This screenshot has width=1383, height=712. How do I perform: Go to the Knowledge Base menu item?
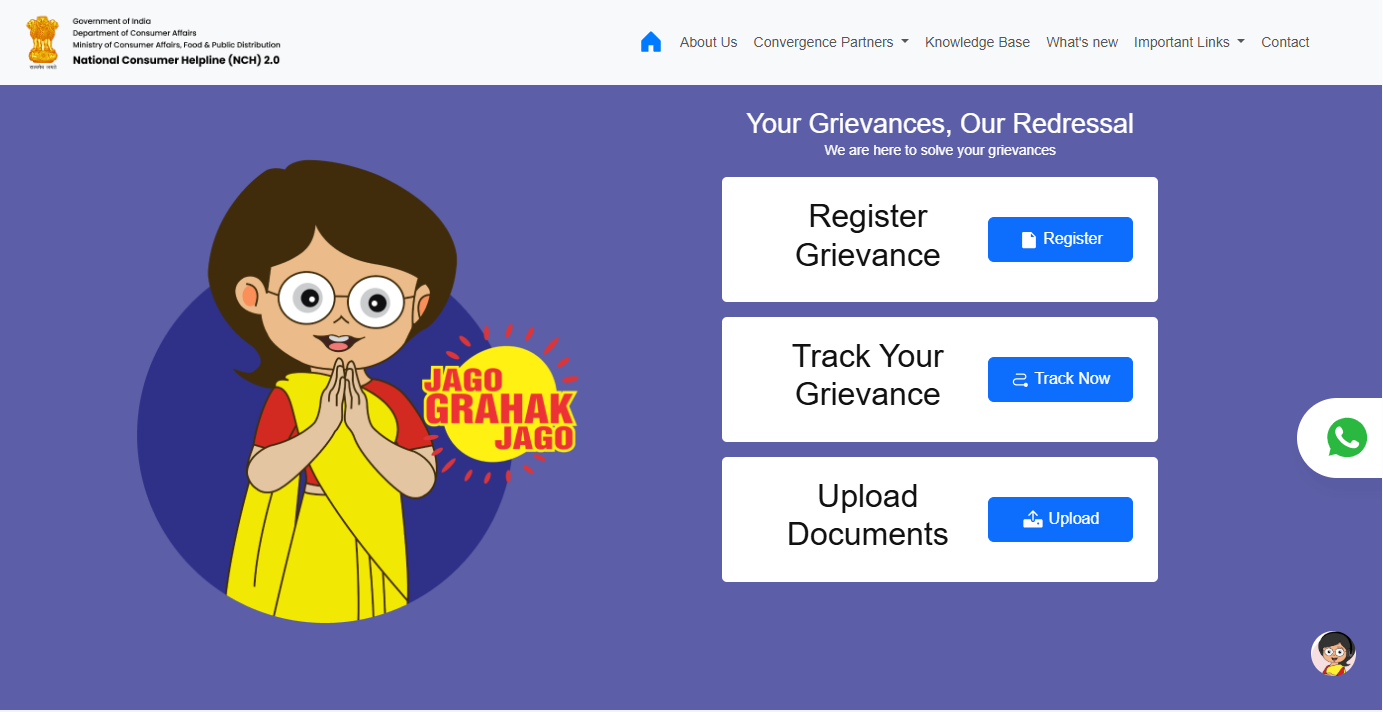pyautogui.click(x=977, y=42)
